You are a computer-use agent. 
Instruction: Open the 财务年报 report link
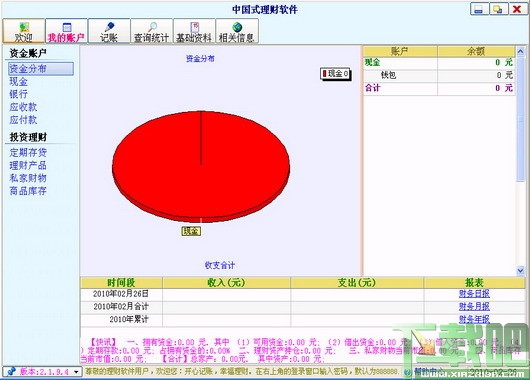tap(474, 319)
